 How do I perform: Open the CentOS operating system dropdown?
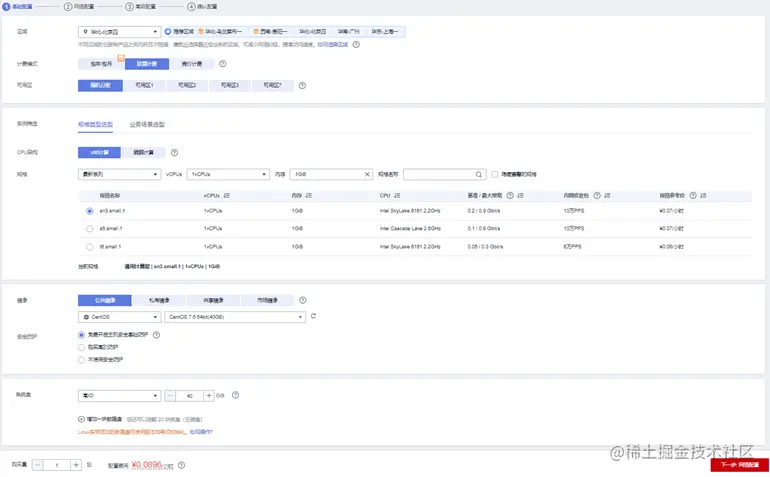click(x=119, y=317)
